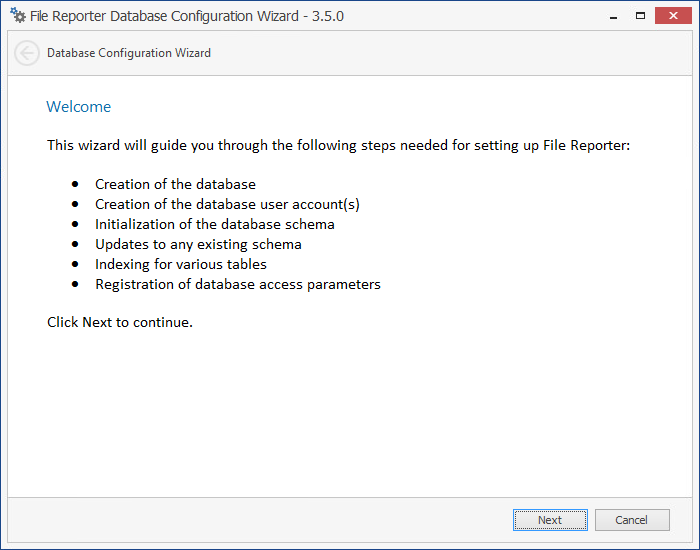Select 'Initialization of the database schema' line

click(214, 224)
